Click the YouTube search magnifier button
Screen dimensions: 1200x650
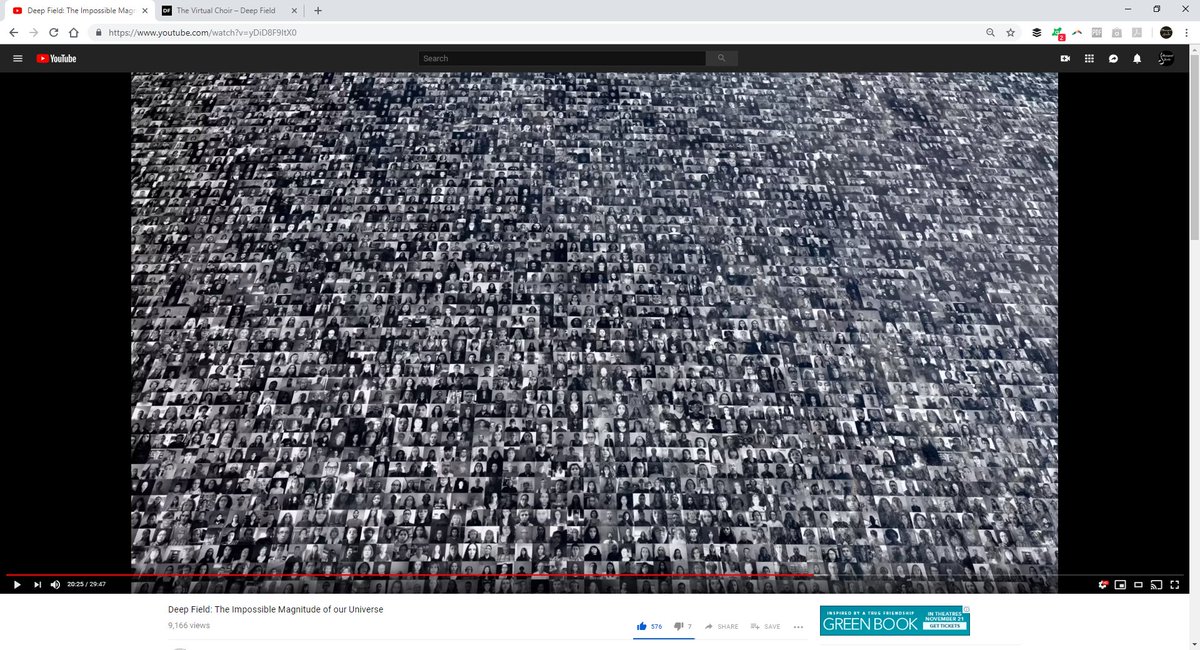click(x=721, y=58)
